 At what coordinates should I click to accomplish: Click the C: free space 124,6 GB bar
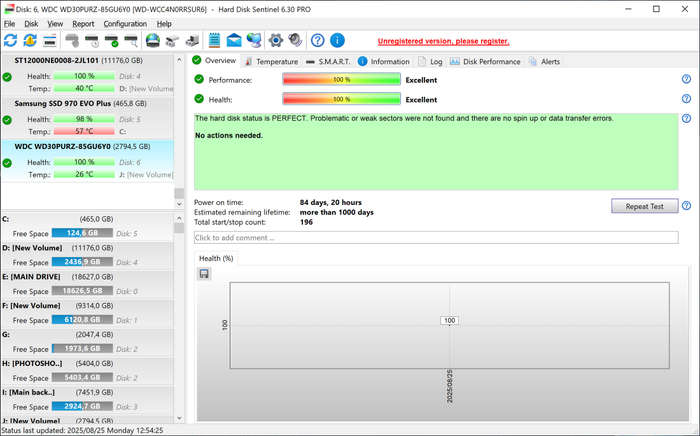[x=82, y=233]
